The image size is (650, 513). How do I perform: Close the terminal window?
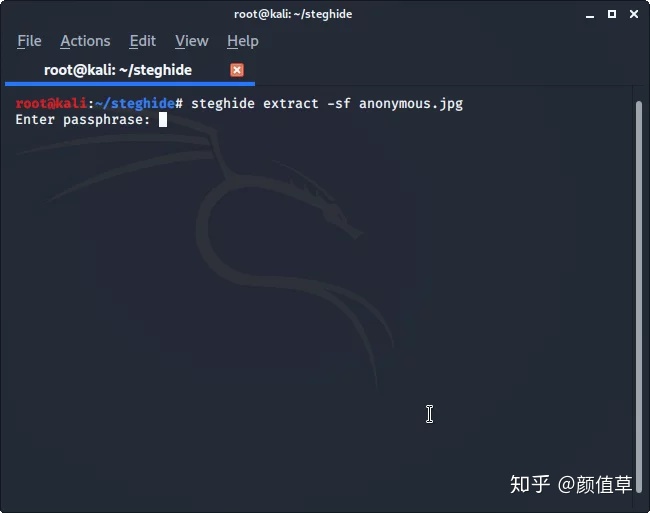633,14
